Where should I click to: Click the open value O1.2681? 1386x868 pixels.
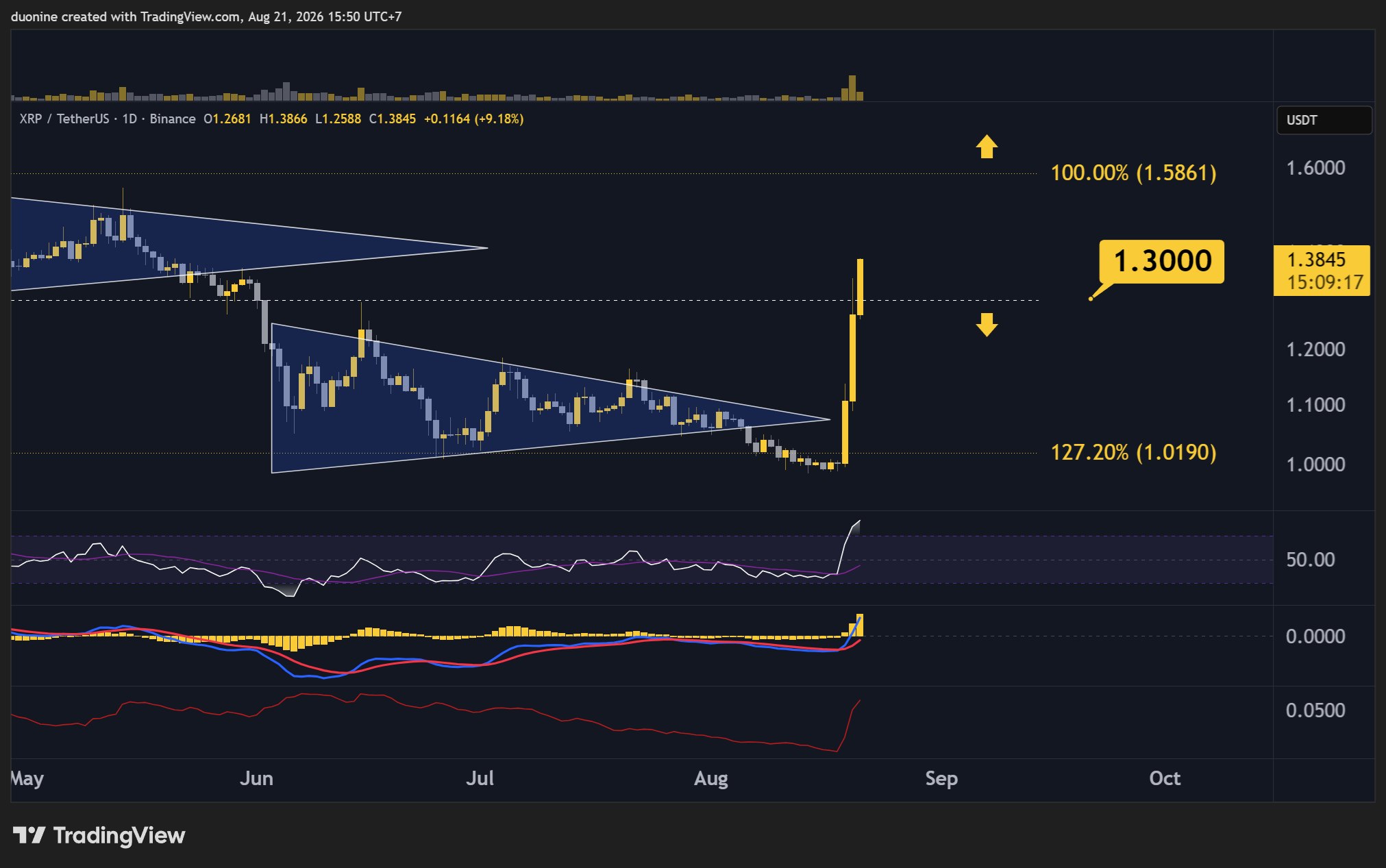click(227, 119)
